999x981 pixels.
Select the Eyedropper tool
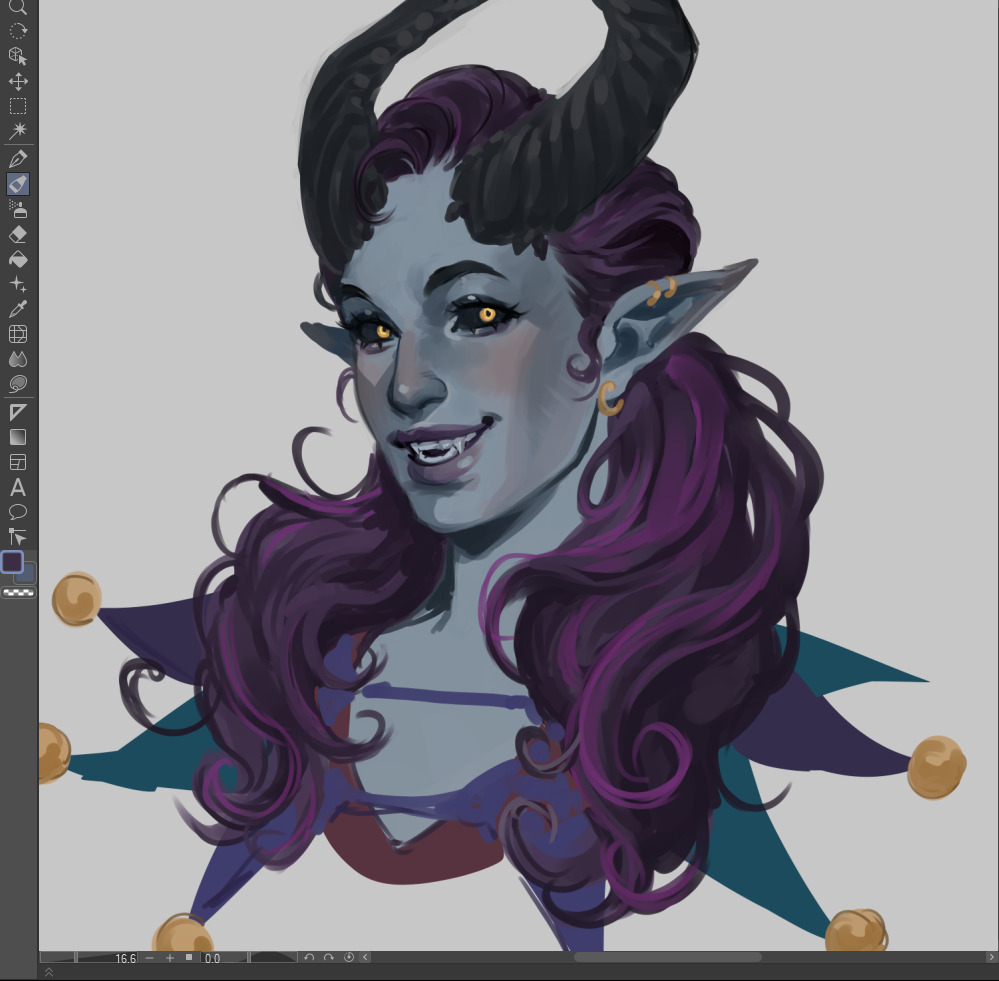click(18, 310)
